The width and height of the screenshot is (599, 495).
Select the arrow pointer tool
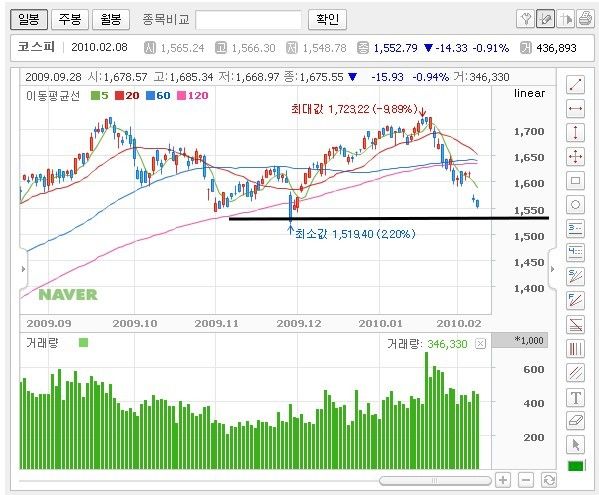575,445
